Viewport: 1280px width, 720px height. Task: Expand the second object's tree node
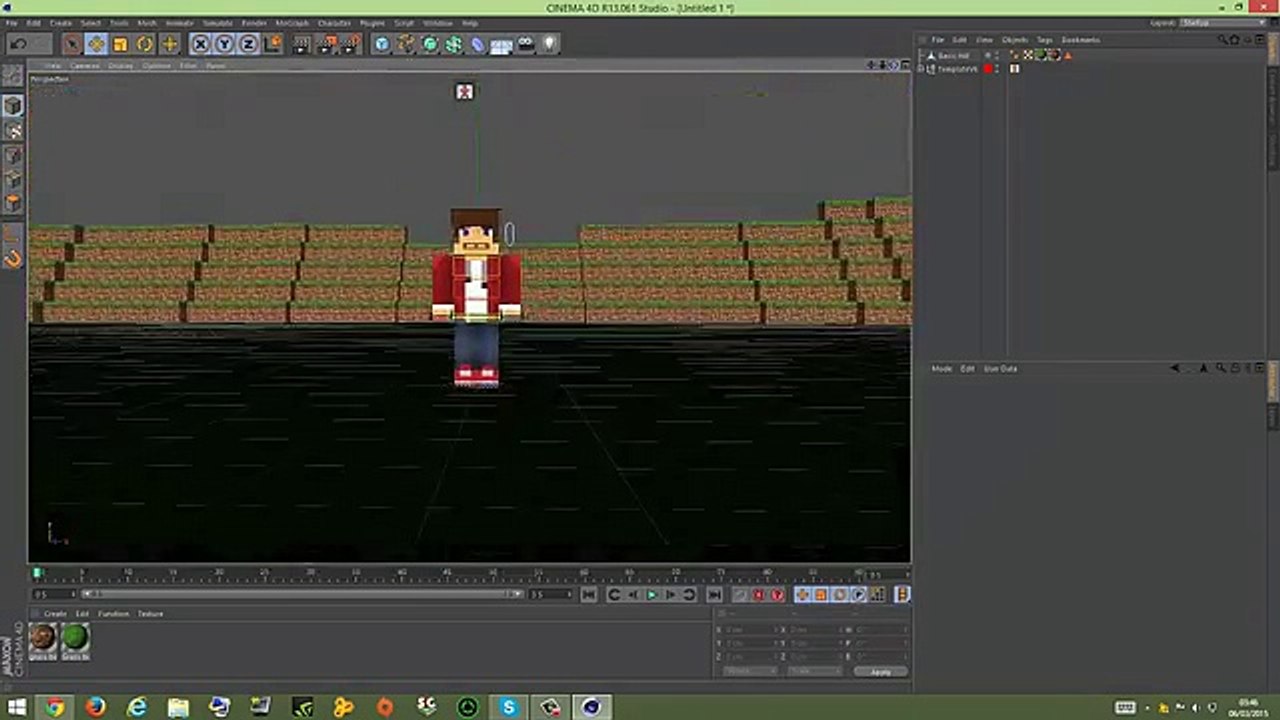tap(921, 69)
